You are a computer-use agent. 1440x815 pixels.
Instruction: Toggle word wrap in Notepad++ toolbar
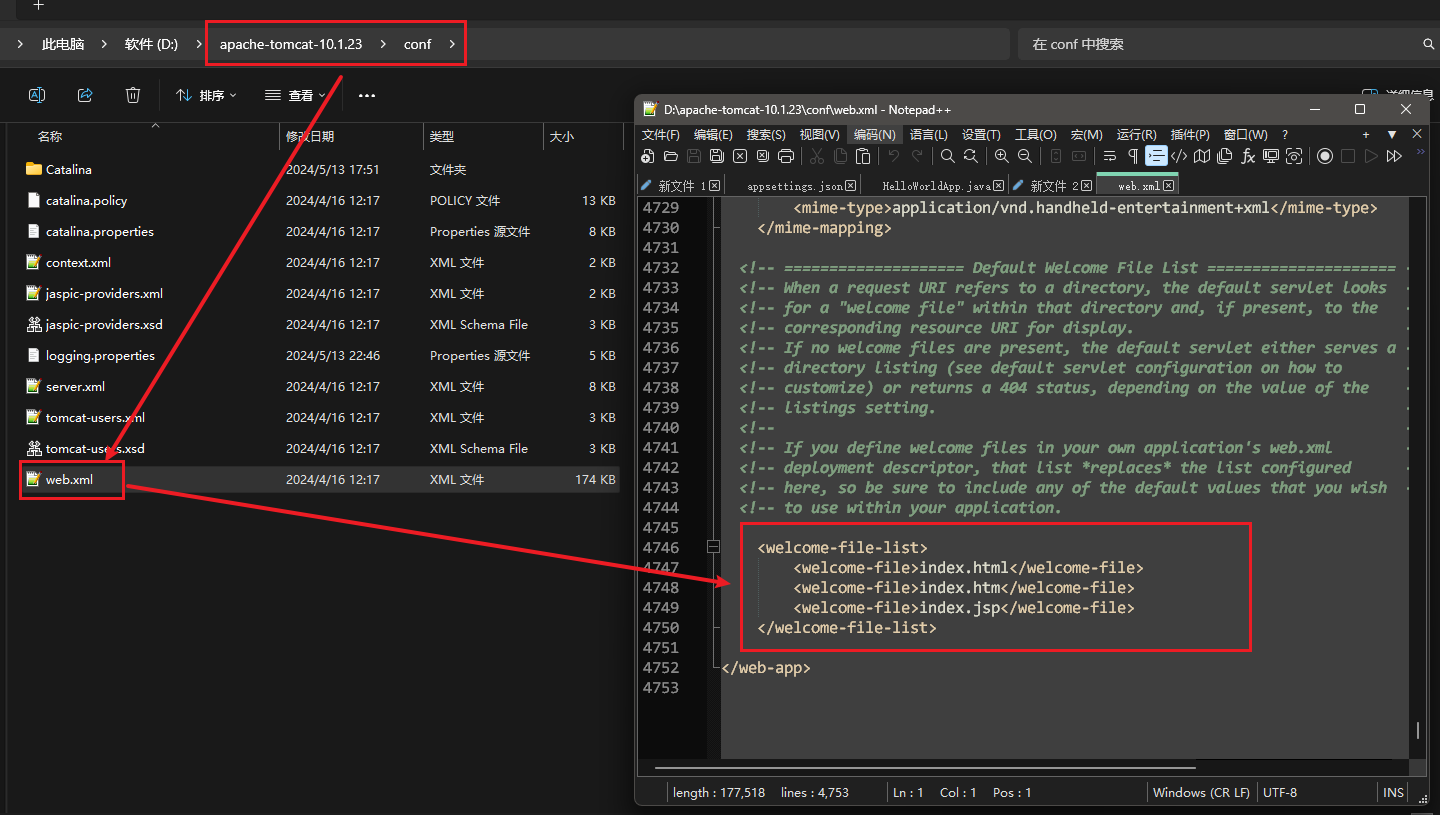pyautogui.click(x=1110, y=156)
